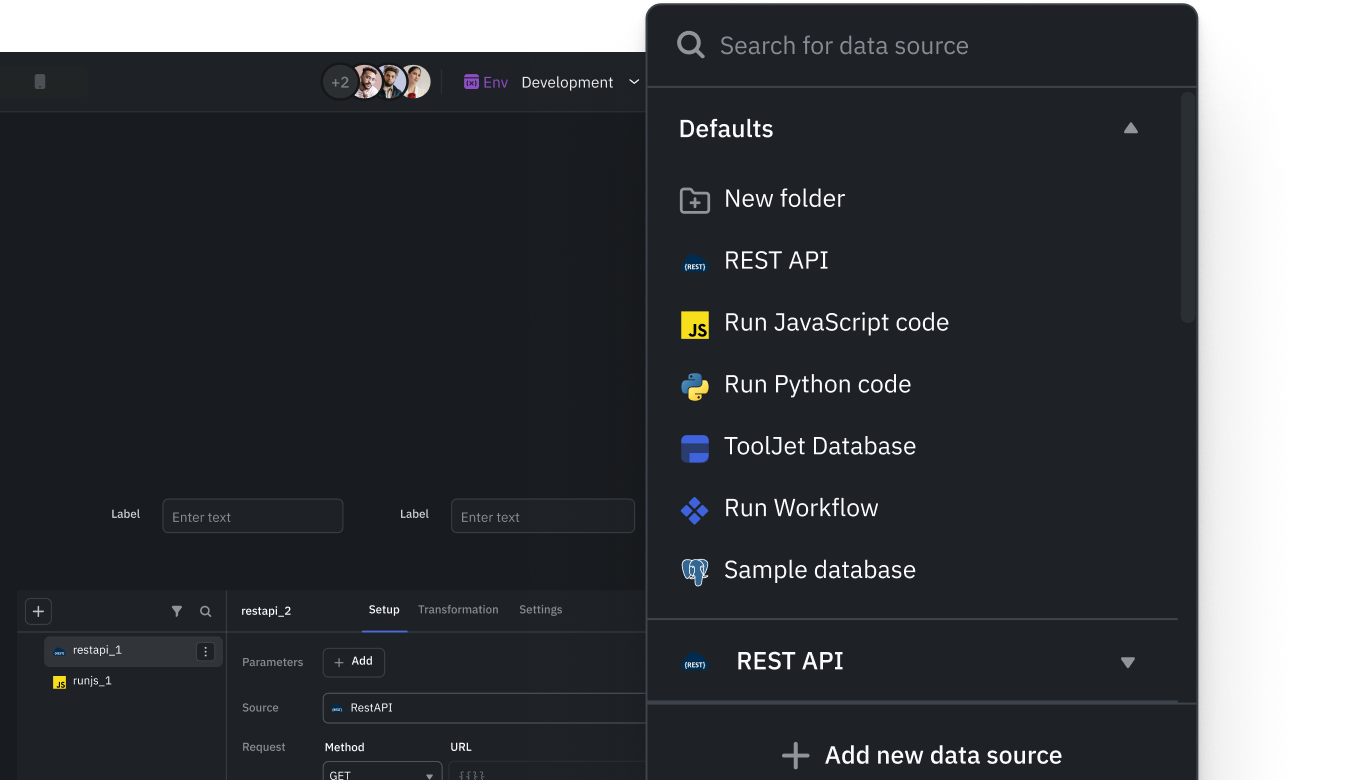The image size is (1372, 780).
Task: Open the restapi_1 three-dot options menu
Action: (x=206, y=651)
